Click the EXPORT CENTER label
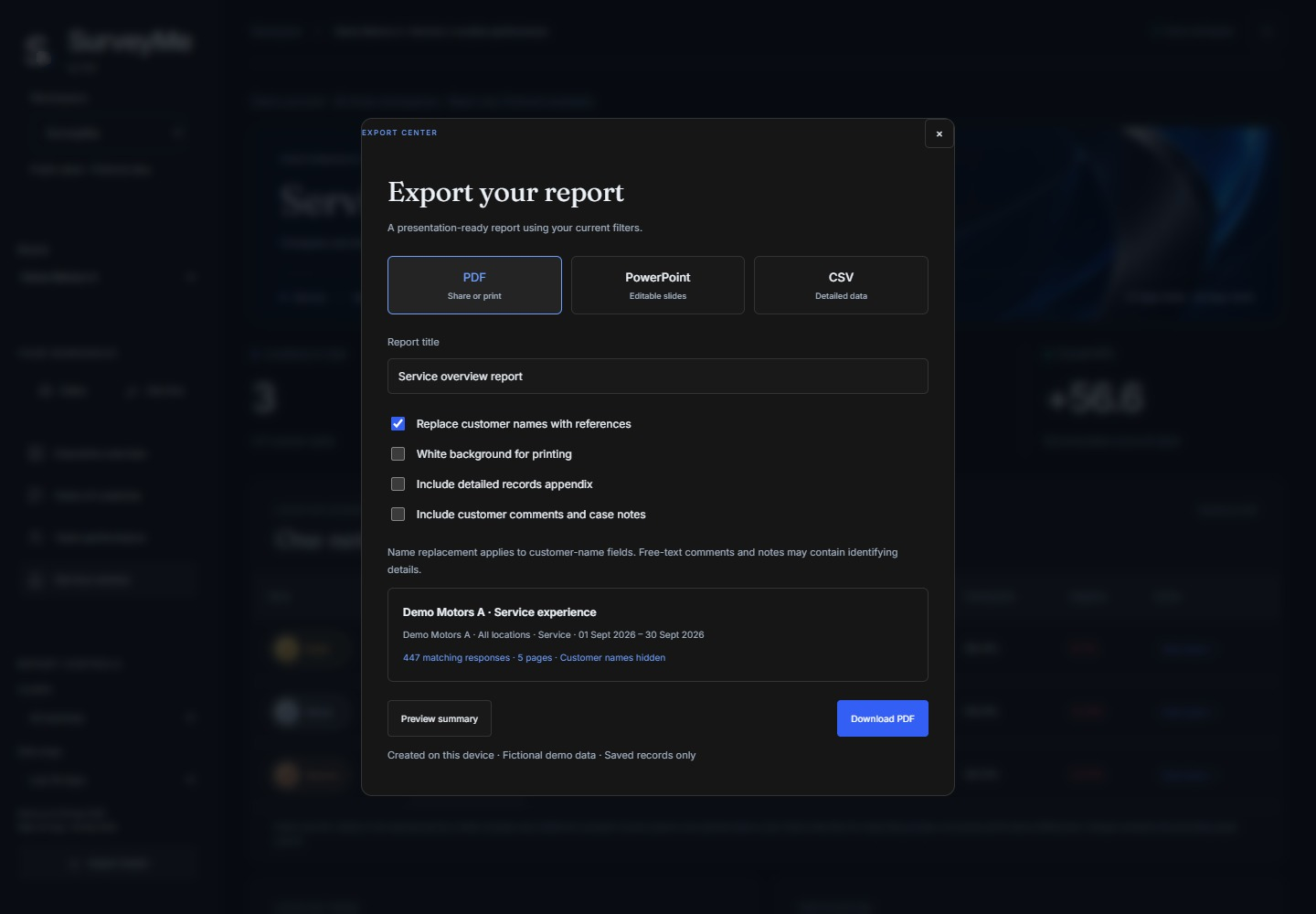 399,133
